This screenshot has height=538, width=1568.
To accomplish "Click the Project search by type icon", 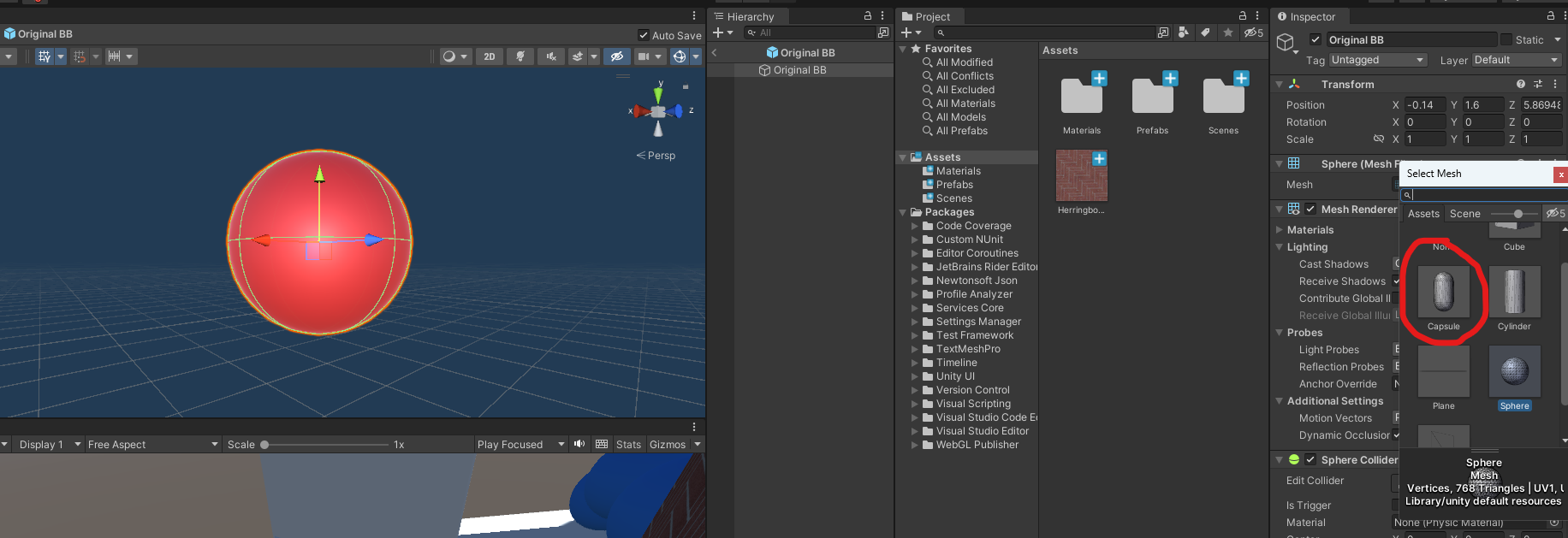I will (x=1184, y=33).
